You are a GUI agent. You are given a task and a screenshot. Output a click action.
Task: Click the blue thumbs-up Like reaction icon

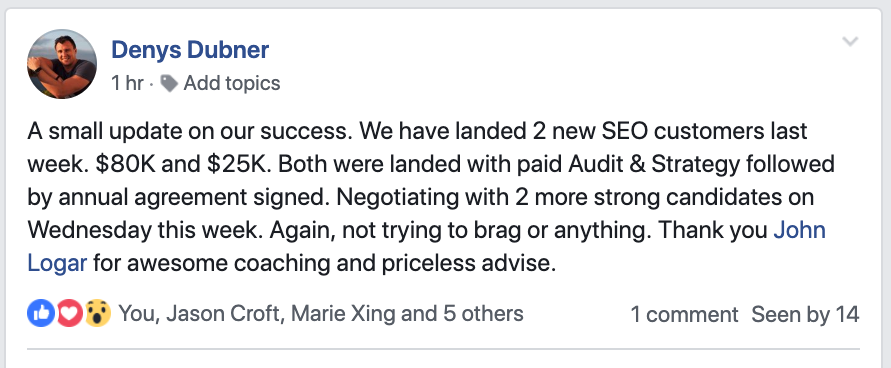point(41,313)
